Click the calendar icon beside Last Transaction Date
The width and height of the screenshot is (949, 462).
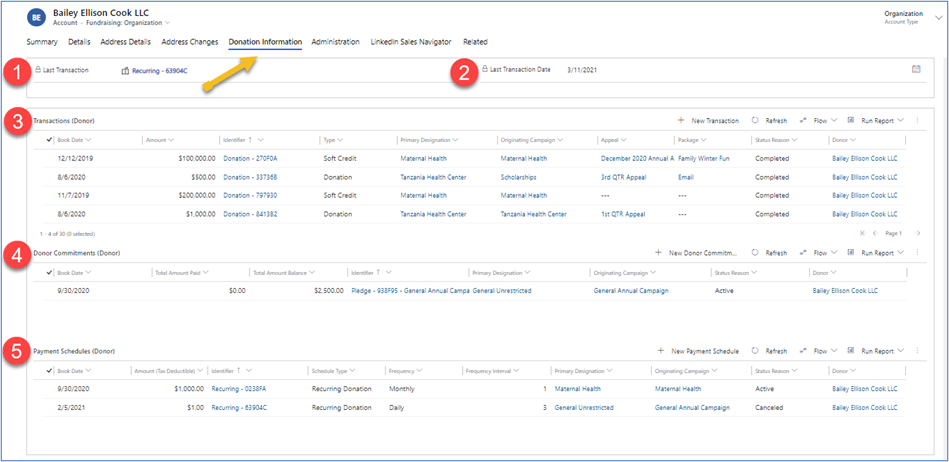916,70
